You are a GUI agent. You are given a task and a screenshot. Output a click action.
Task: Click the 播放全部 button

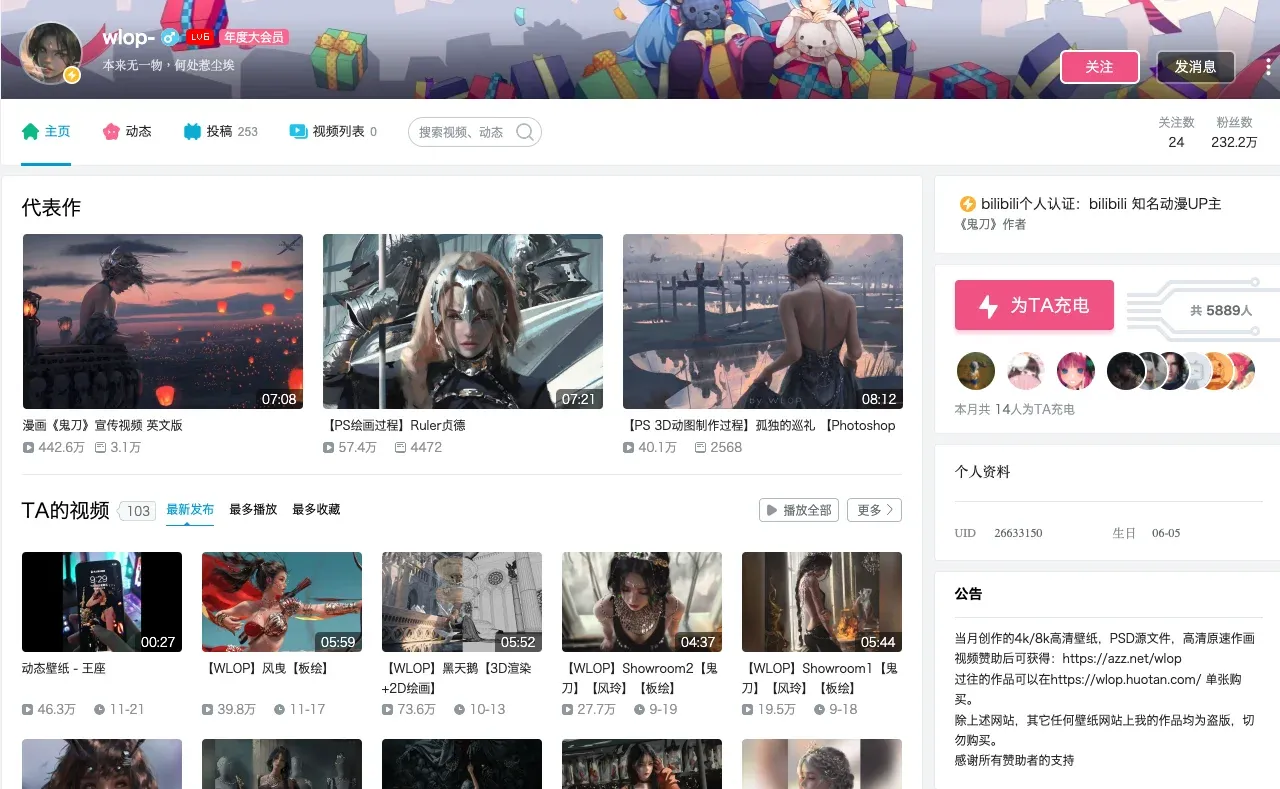tap(799, 510)
